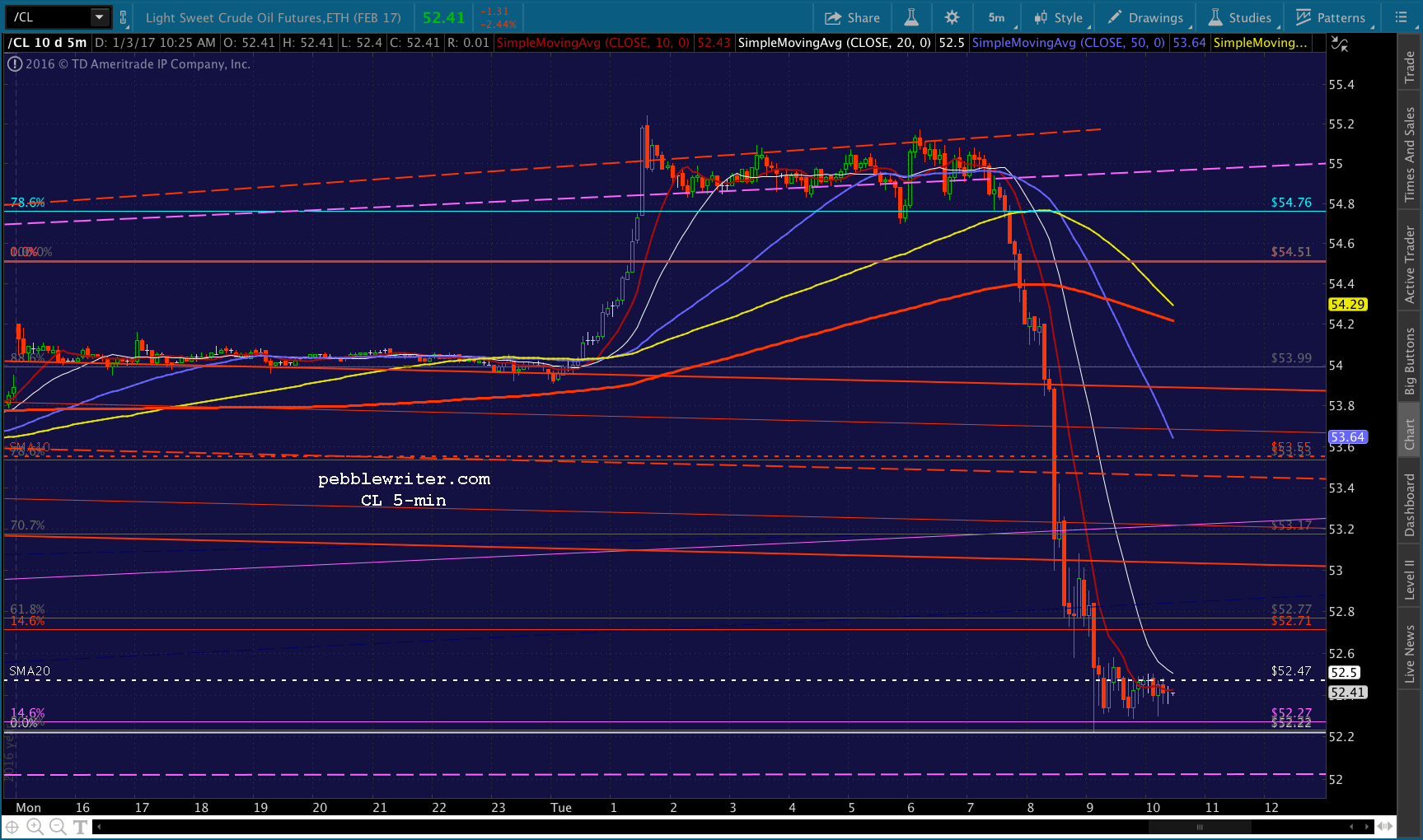
Task: Click the time axis expand arrows icon
Action: point(1385,826)
